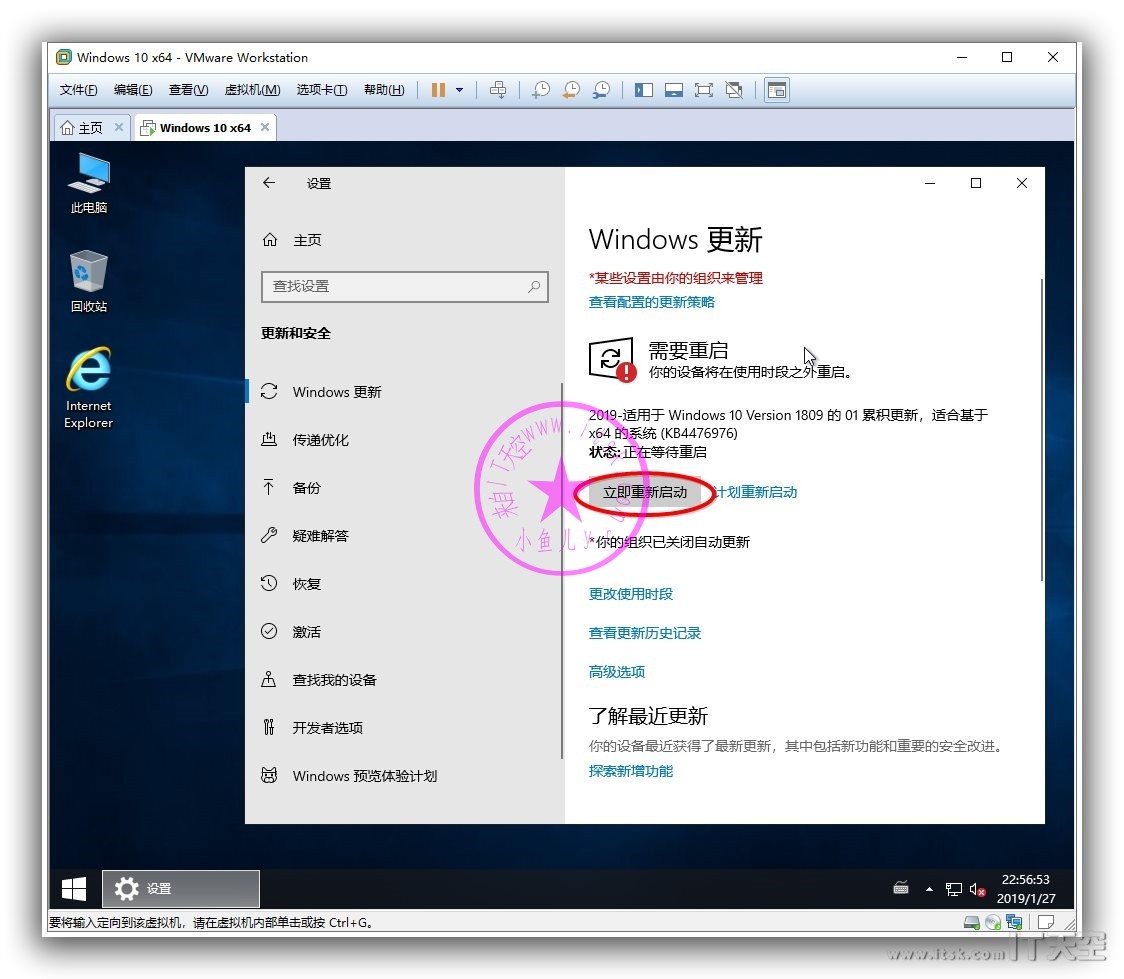This screenshot has height=979, width=1124.
Task: Select the 此电脑 desktop icon
Action: coord(89,183)
